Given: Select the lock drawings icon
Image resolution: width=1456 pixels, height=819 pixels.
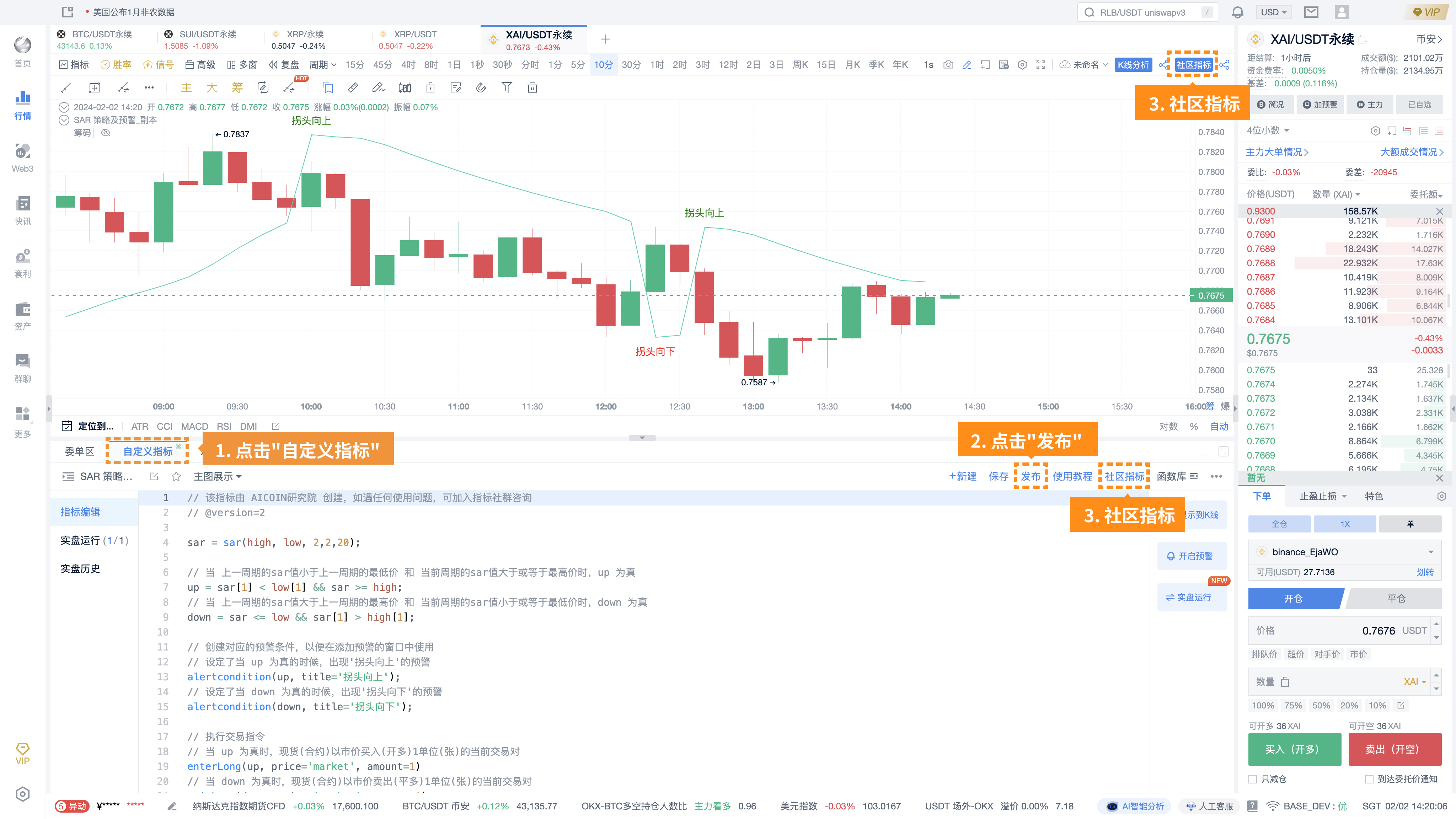Looking at the screenshot, I should coord(430,87).
